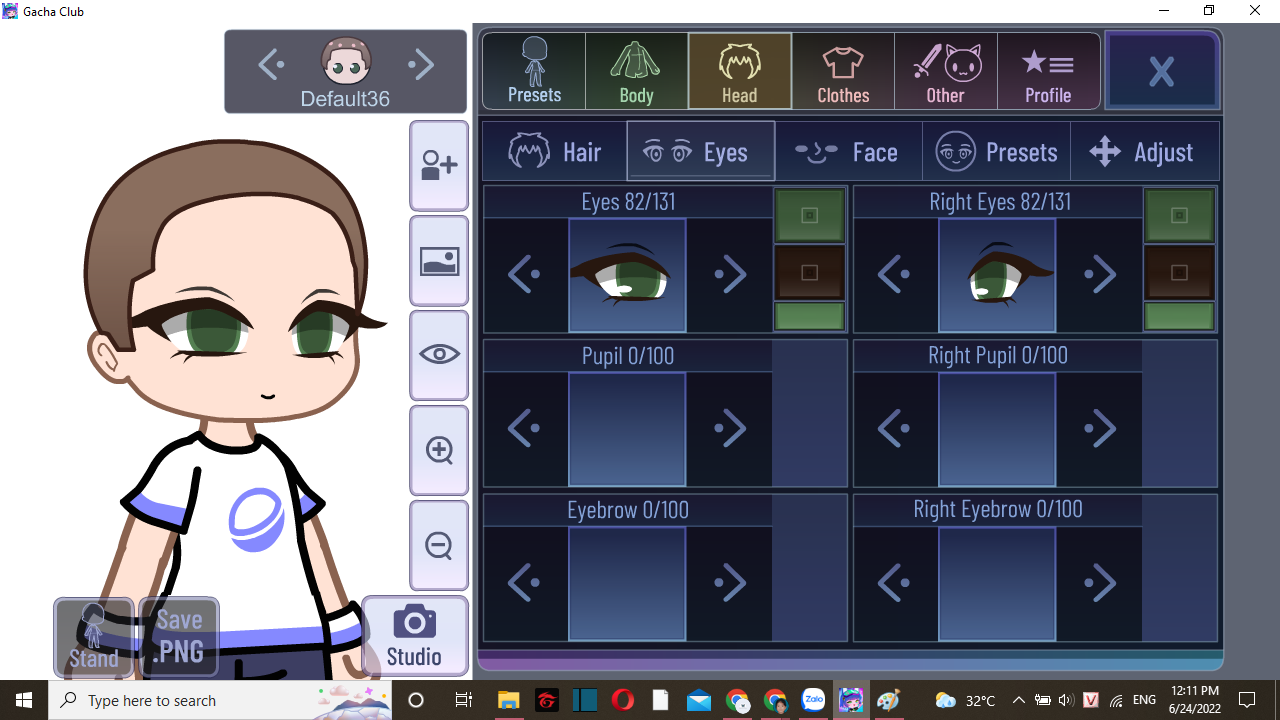1280x720 pixels.
Task: Click the taskbar search box
Action: click(x=220, y=700)
